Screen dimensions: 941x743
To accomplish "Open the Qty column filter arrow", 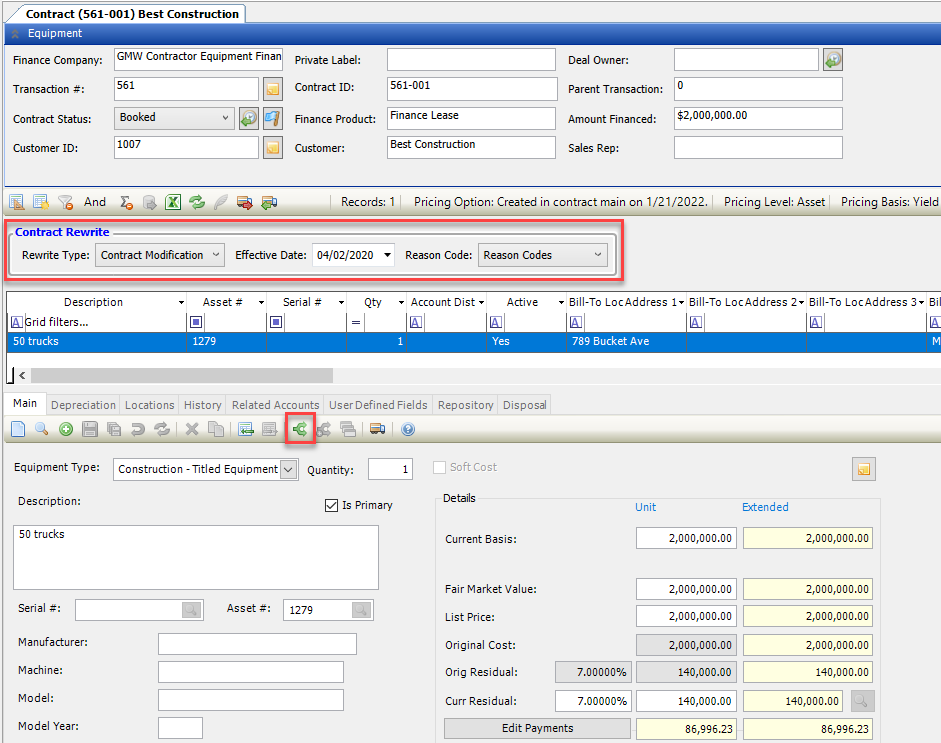I will [x=401, y=302].
